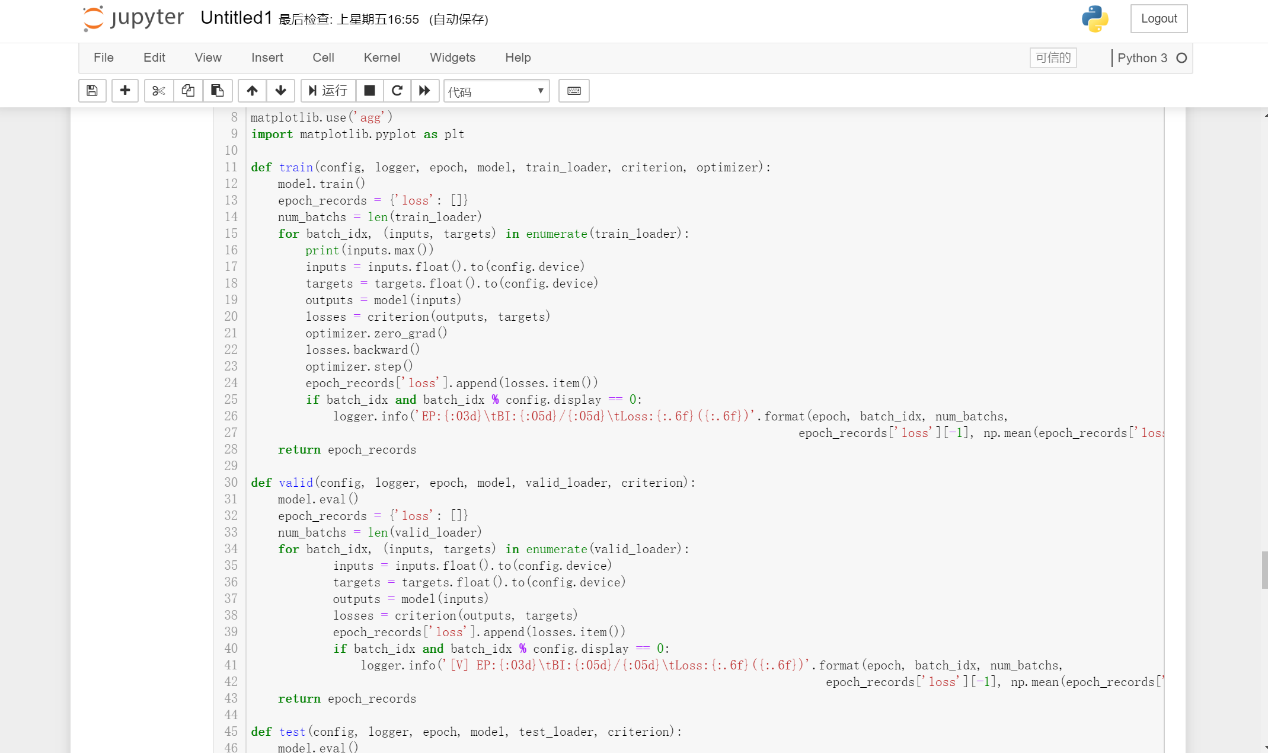Open the Help menu
The height and width of the screenshot is (753, 1268).
click(x=518, y=58)
